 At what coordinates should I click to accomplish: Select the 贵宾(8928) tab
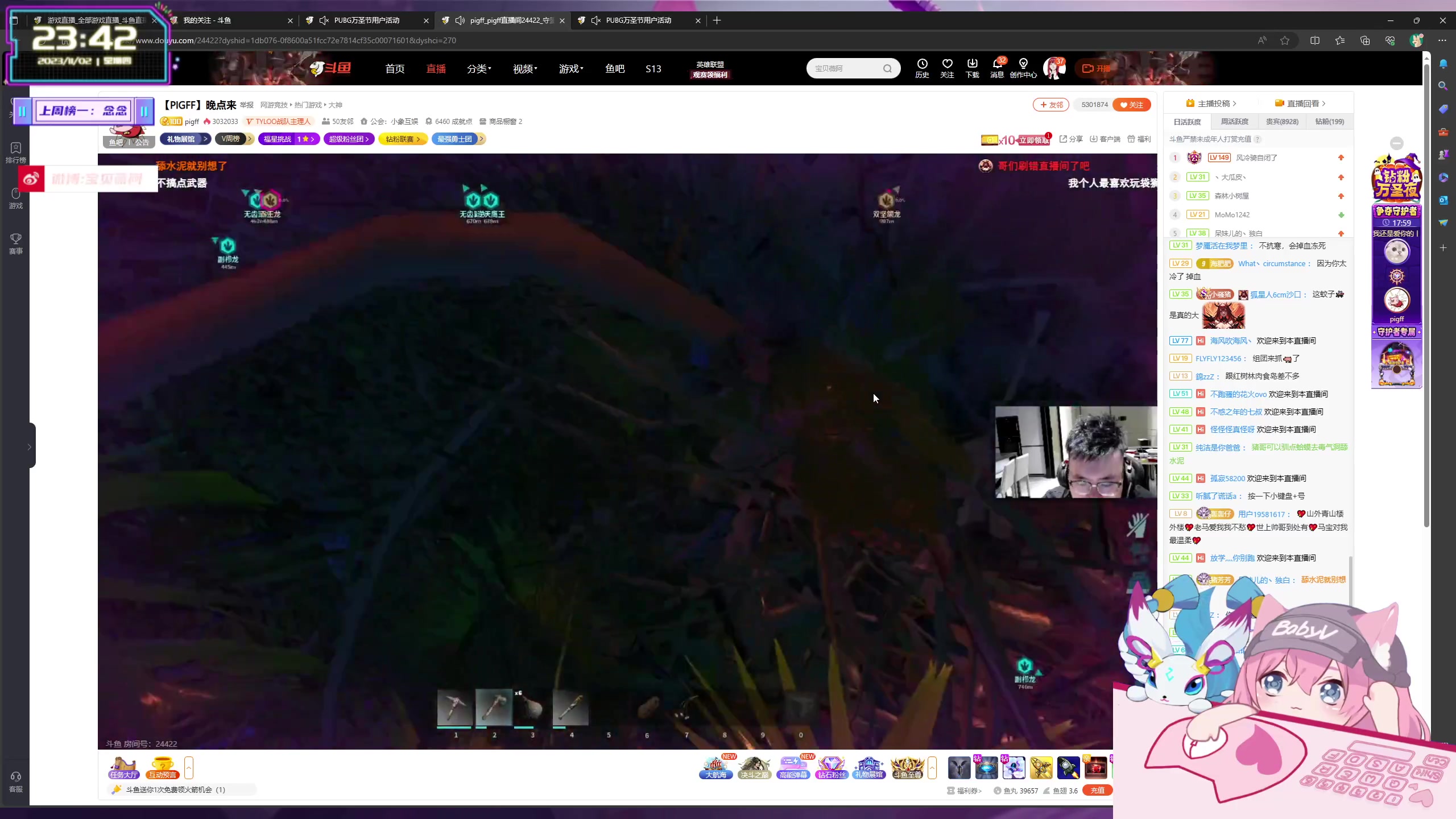click(x=1282, y=122)
